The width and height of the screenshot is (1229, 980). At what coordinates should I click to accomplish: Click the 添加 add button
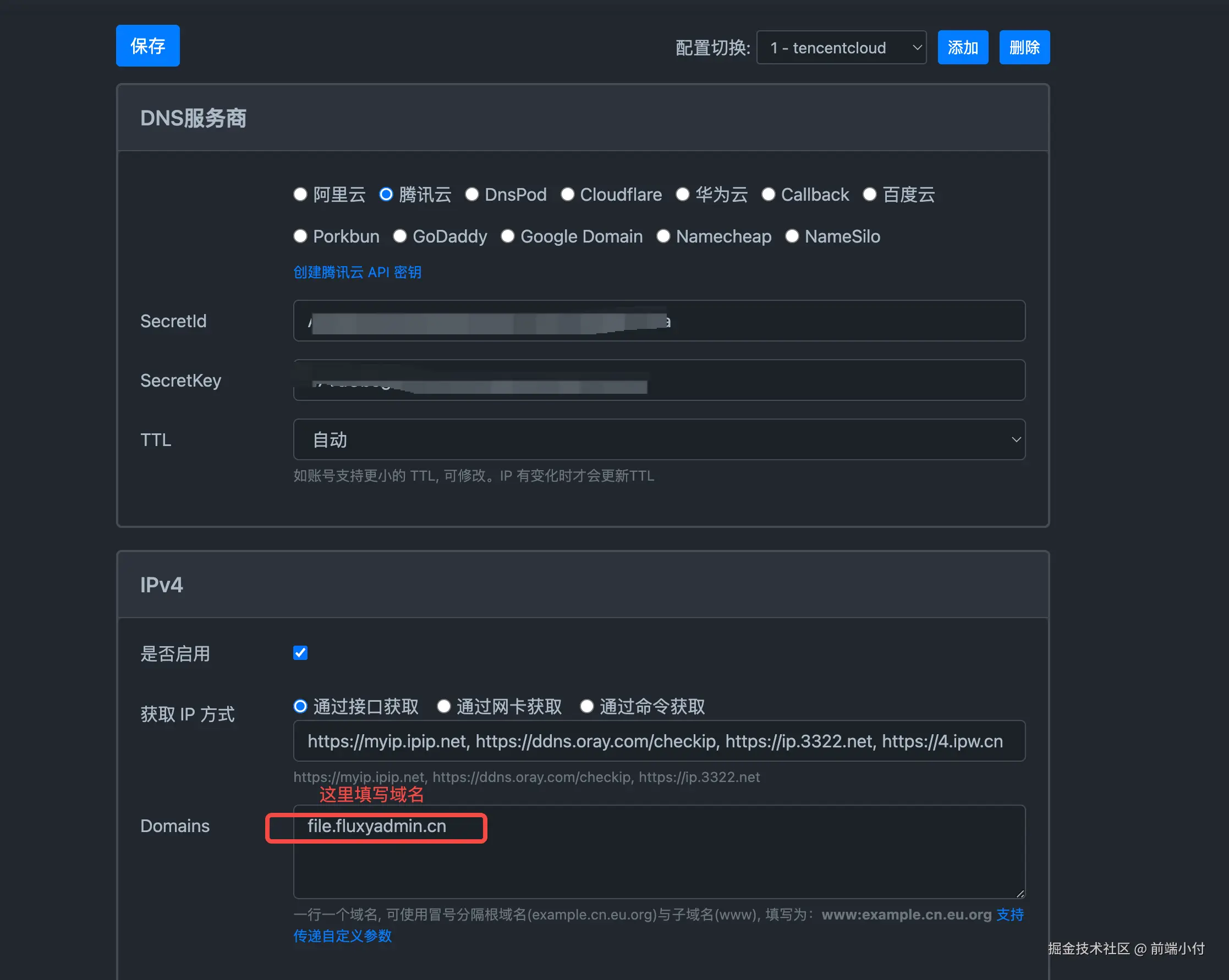point(962,47)
